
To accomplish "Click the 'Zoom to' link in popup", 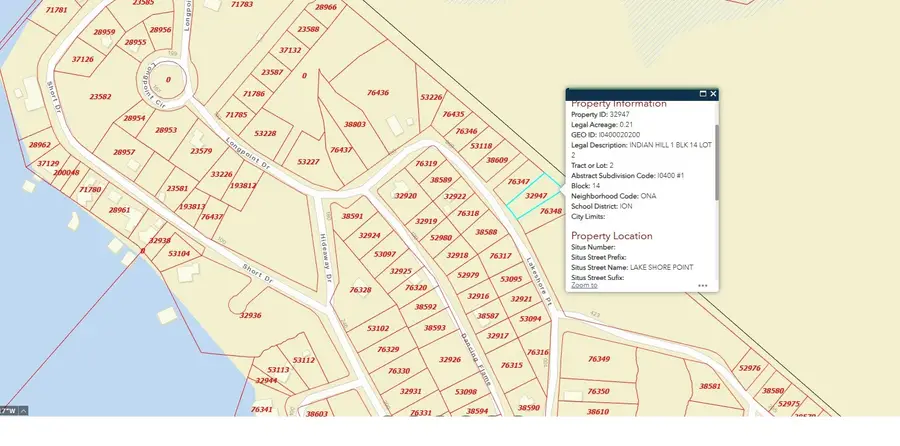I will click(584, 286).
